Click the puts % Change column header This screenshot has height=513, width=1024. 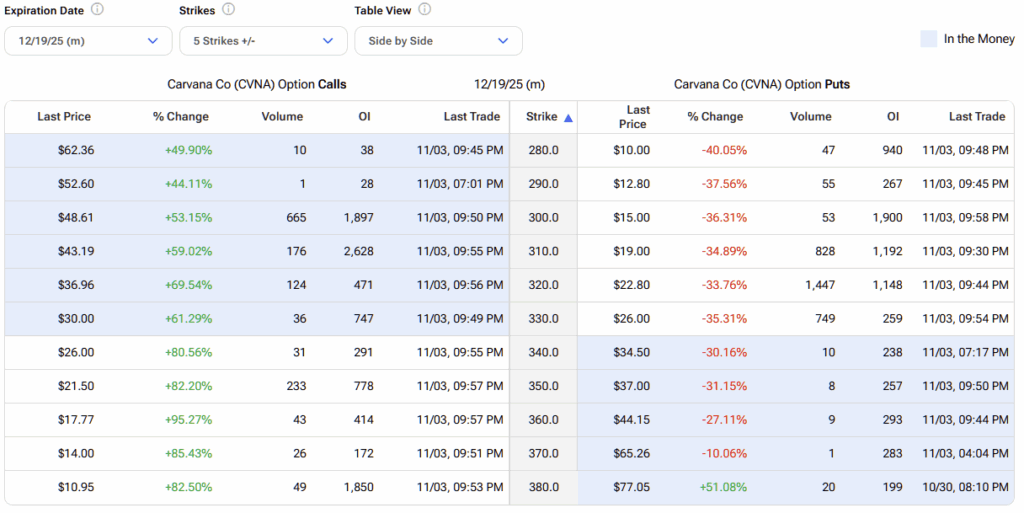coord(715,117)
